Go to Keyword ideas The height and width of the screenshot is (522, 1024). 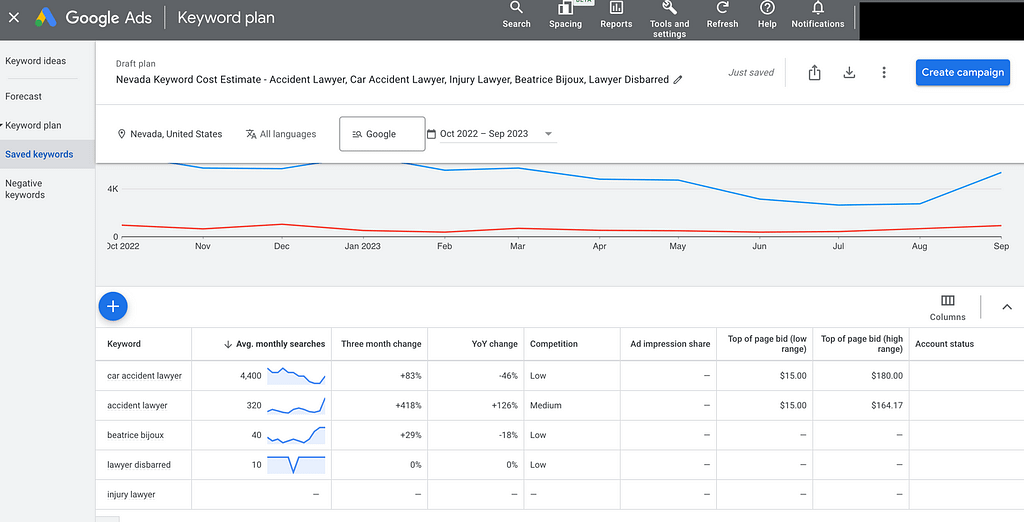coord(36,61)
